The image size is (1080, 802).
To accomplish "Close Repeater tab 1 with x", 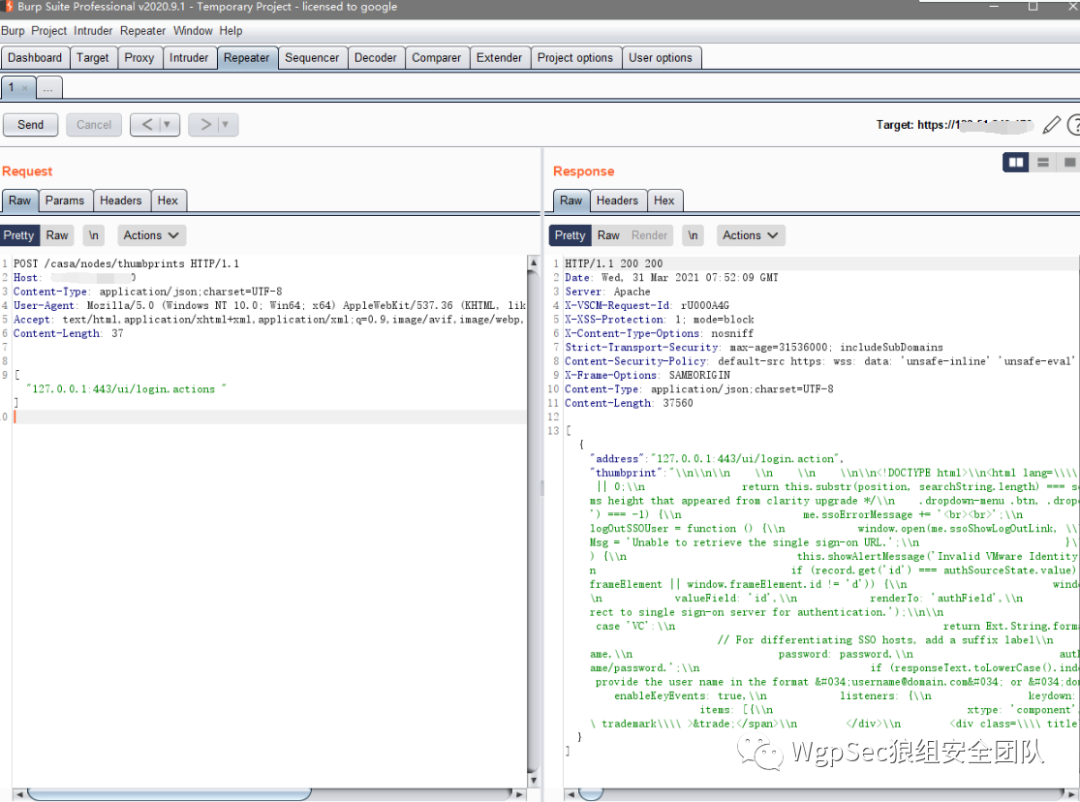I will (25, 88).
